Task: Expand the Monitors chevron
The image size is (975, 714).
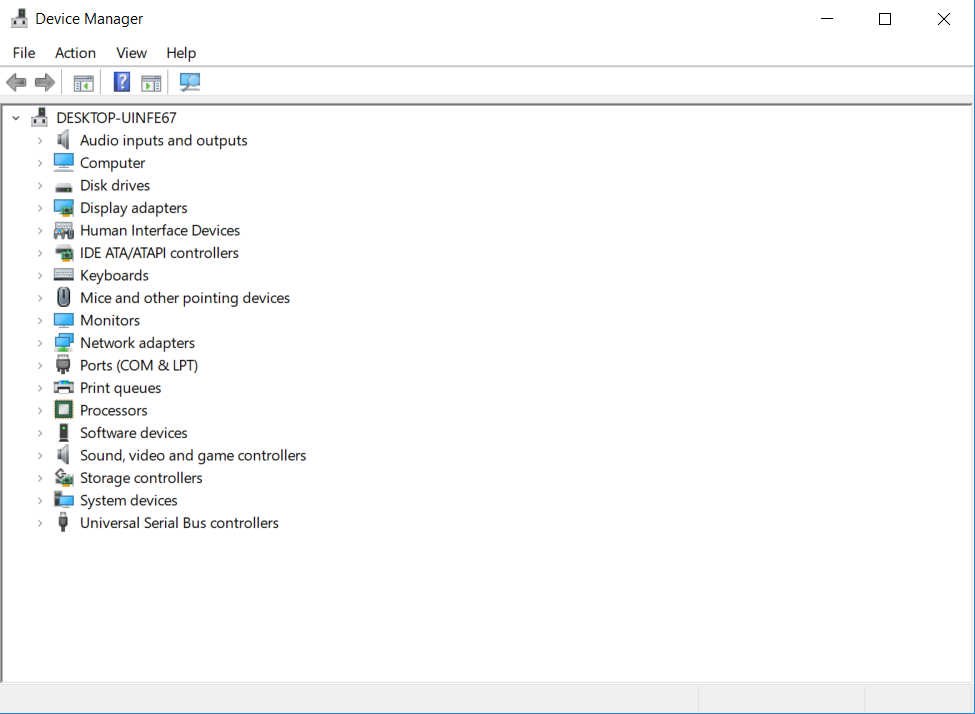Action: (x=40, y=320)
